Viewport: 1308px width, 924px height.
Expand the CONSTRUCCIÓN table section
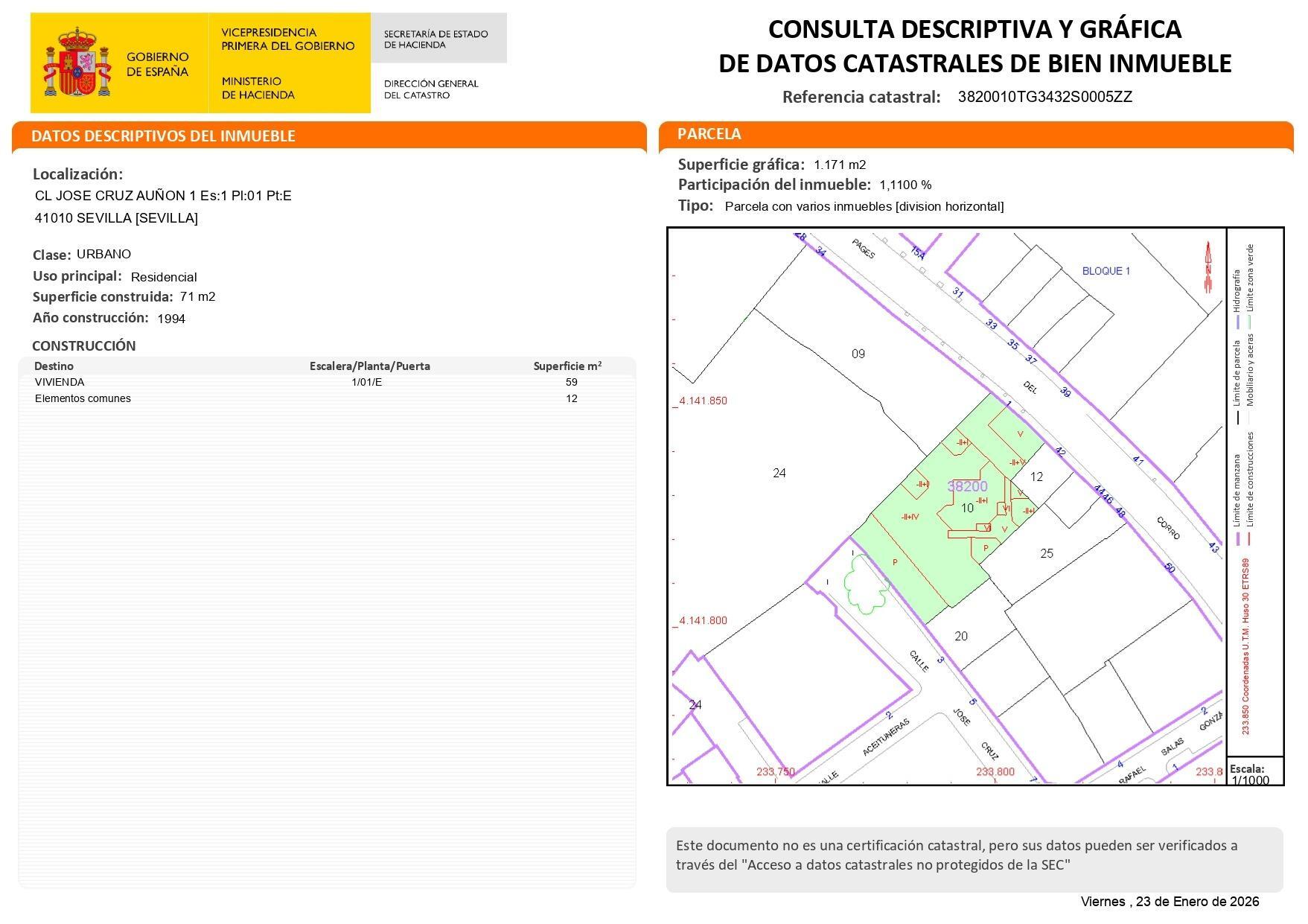click(x=83, y=345)
